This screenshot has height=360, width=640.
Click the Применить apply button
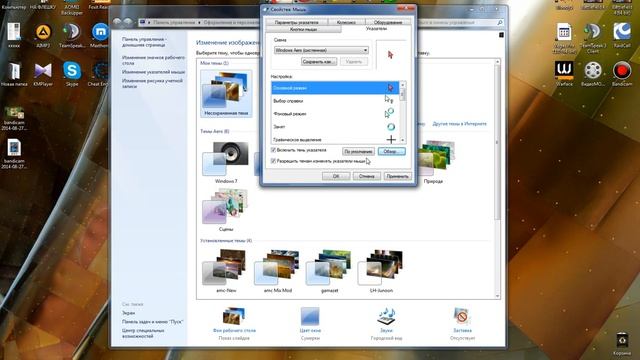point(398,176)
